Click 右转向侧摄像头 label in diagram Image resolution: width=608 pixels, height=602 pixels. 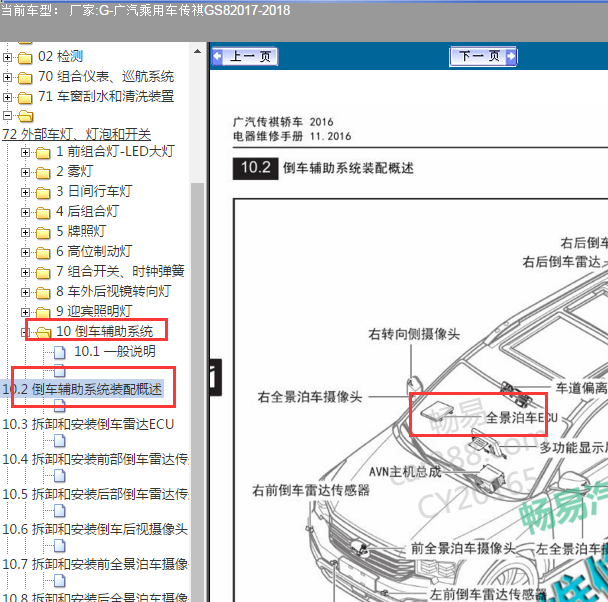[x=414, y=334]
